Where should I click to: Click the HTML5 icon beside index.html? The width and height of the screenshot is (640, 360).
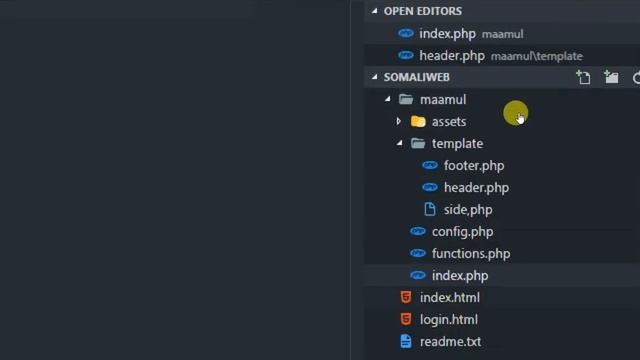(x=406, y=297)
